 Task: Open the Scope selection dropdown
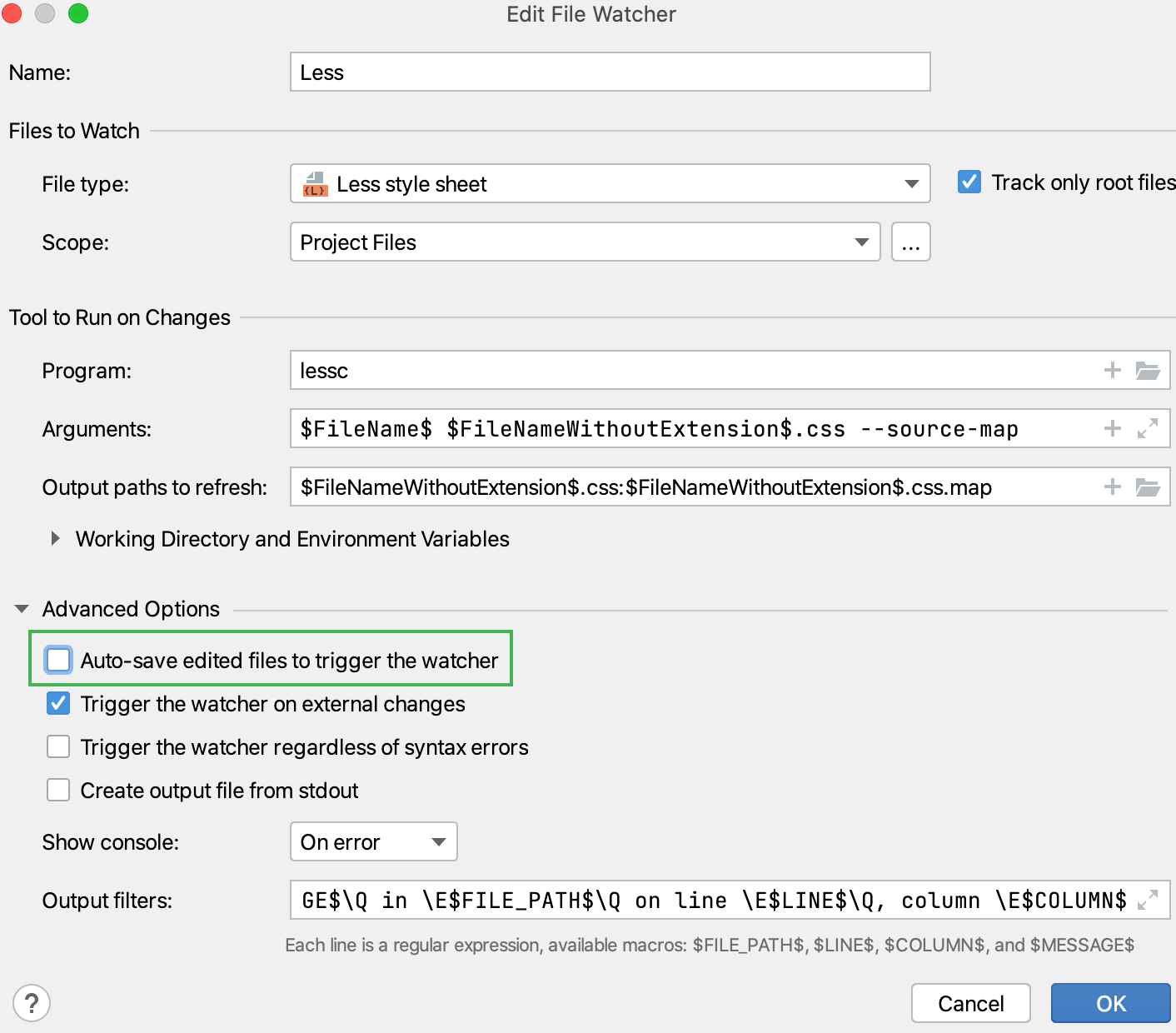(x=862, y=242)
